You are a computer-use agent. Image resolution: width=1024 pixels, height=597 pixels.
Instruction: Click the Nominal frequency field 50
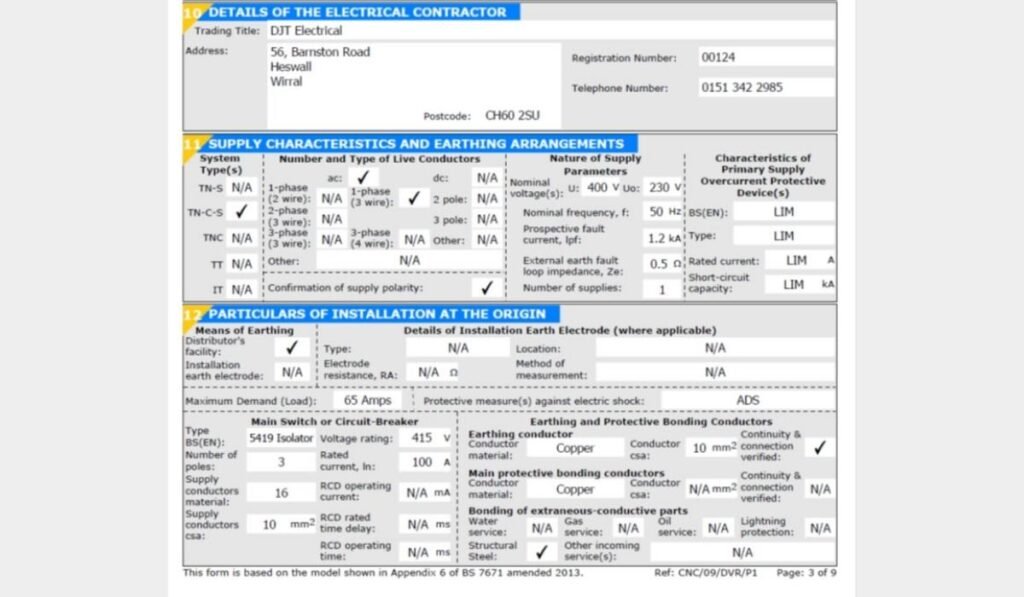pyautogui.click(x=663, y=212)
